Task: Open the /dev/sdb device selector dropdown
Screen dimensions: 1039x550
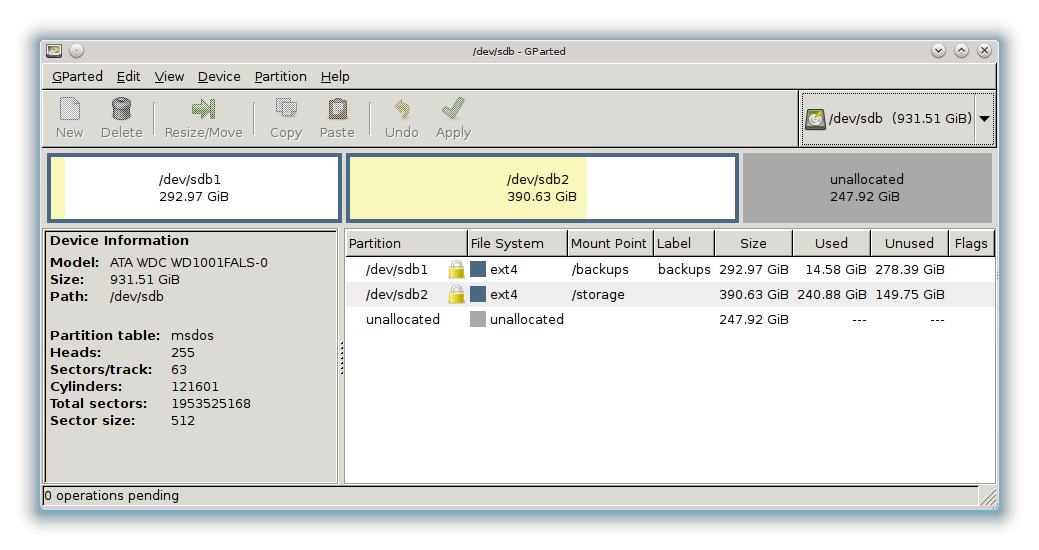Action: [984, 118]
